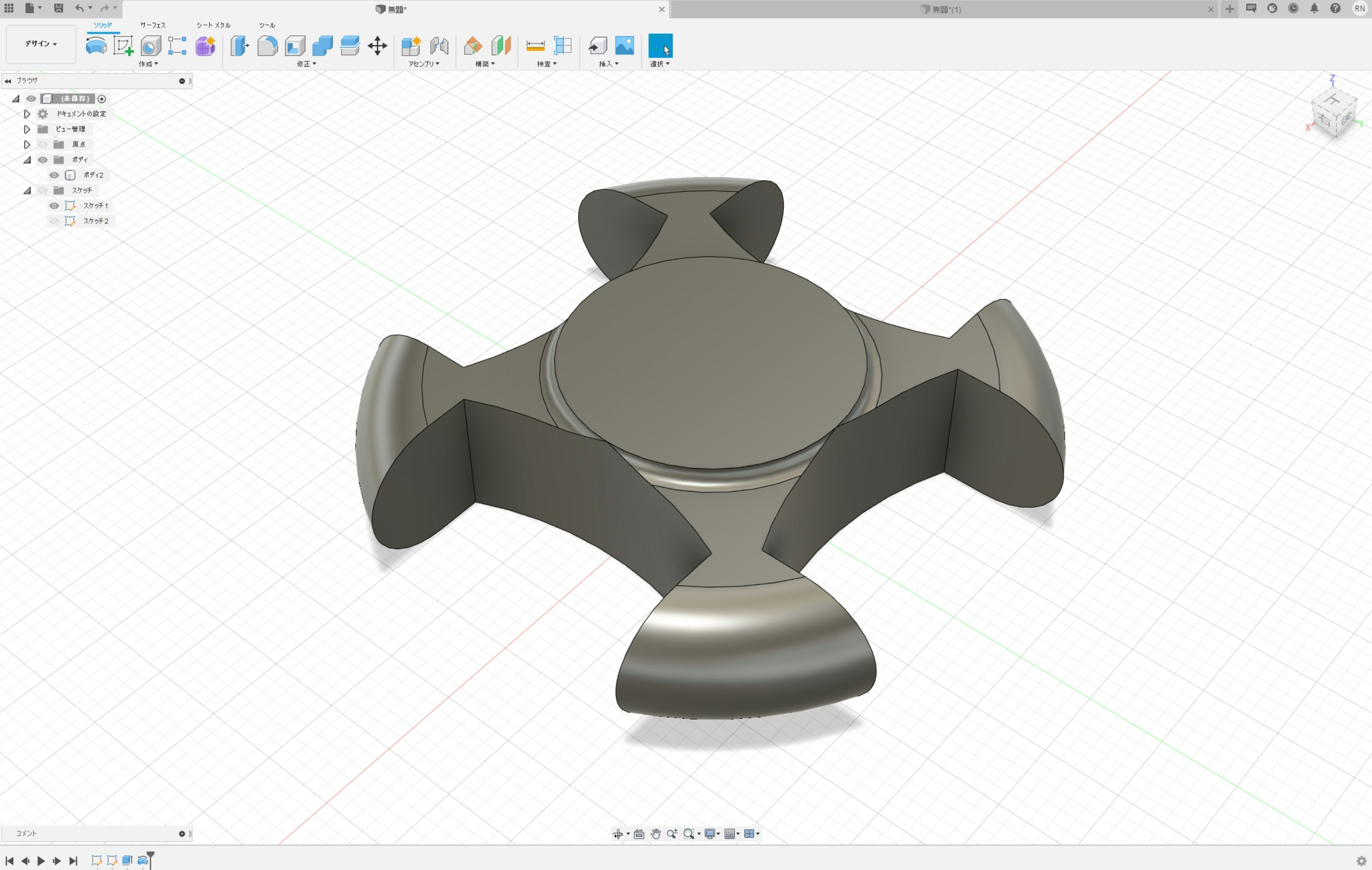
Task: Click the Extrude tool in toolbar
Action: [96, 45]
